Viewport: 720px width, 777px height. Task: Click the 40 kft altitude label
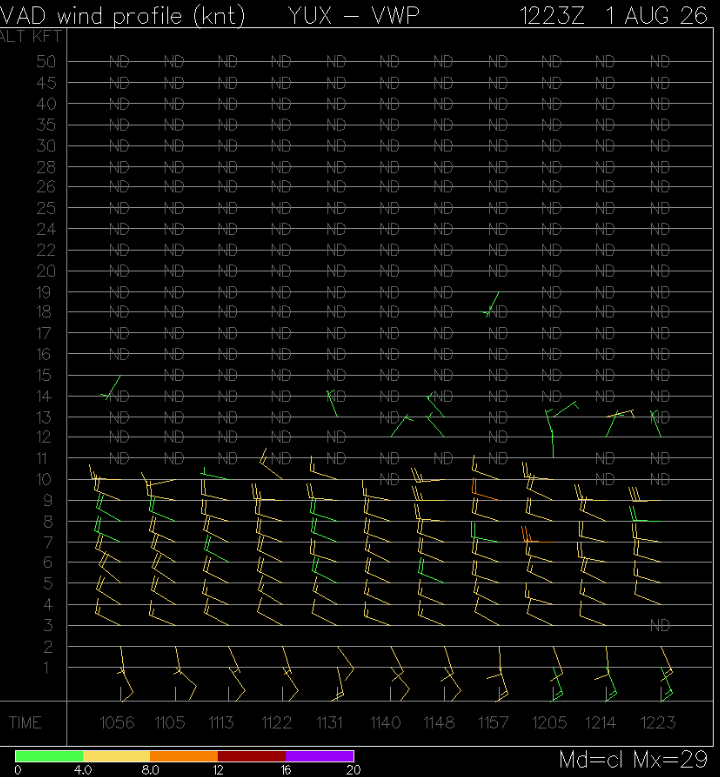46,104
